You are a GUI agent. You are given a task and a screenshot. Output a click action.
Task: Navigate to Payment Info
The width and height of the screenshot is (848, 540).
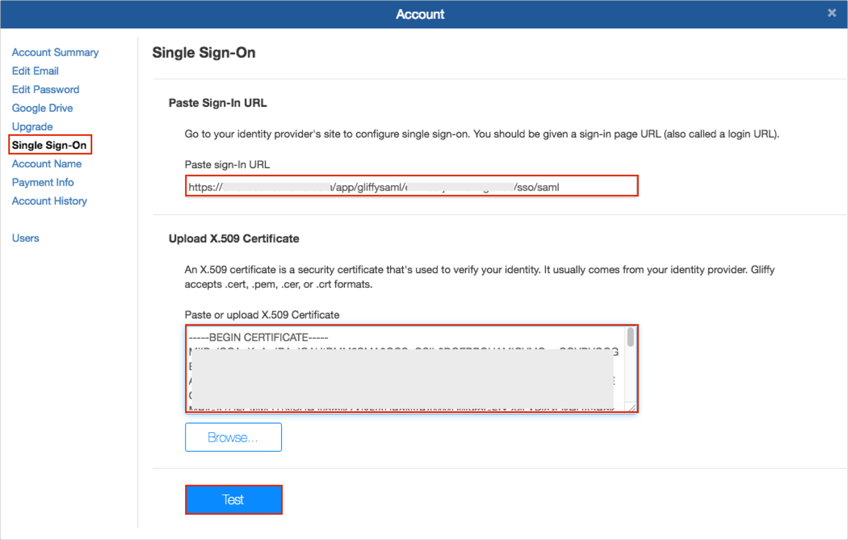[43, 182]
